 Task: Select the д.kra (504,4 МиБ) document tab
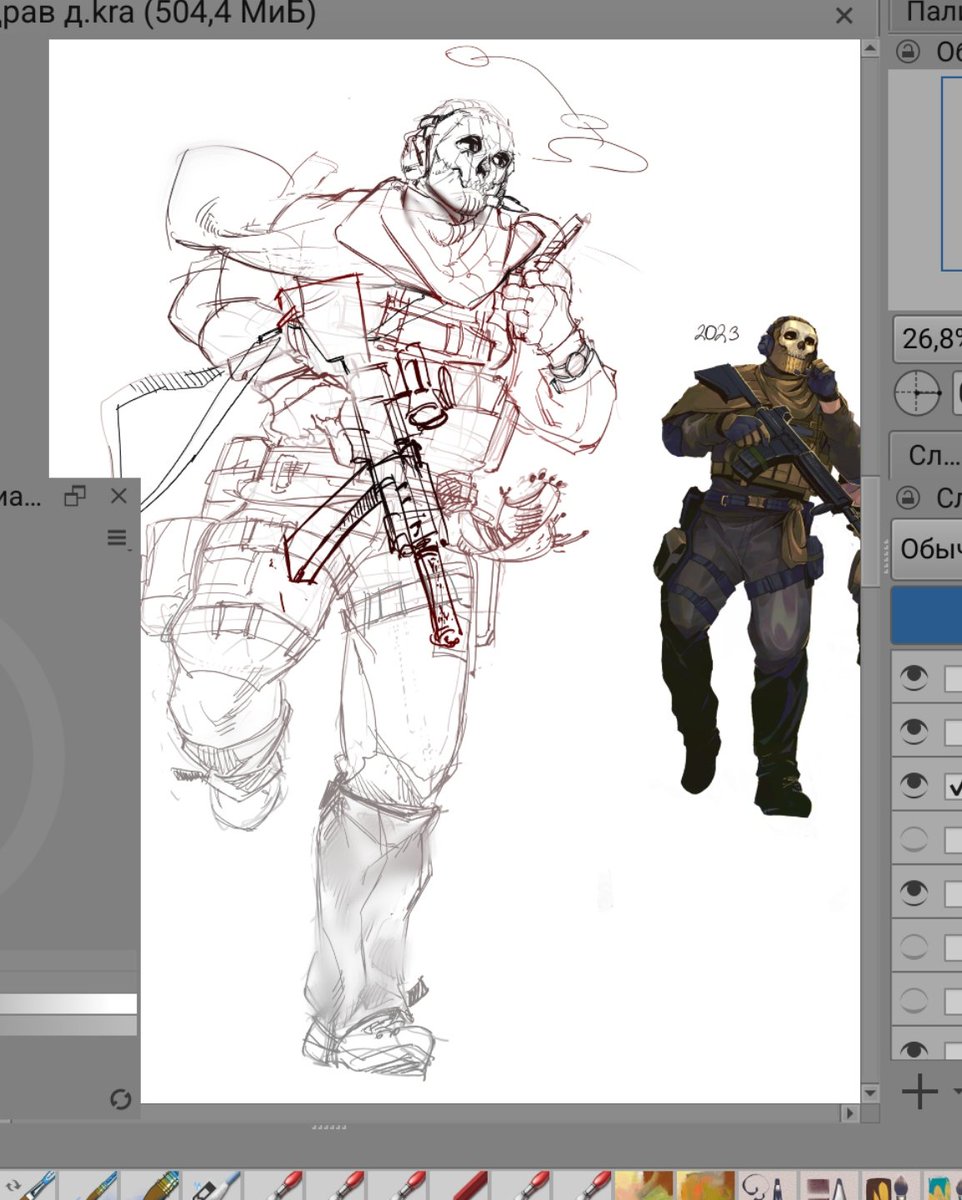(x=160, y=14)
